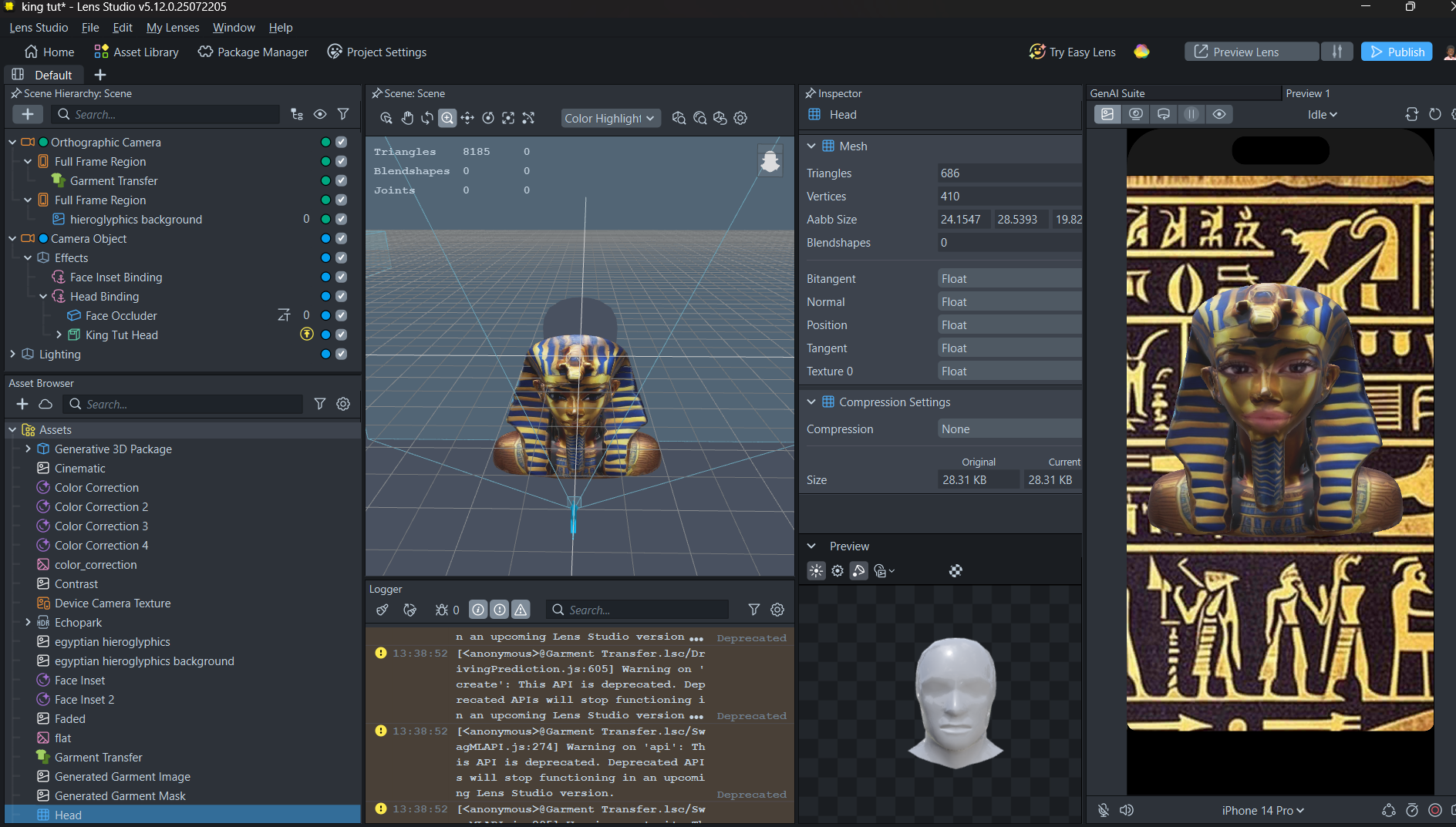Open Asset Library
Screen dimensions: 1456x827
(136, 52)
